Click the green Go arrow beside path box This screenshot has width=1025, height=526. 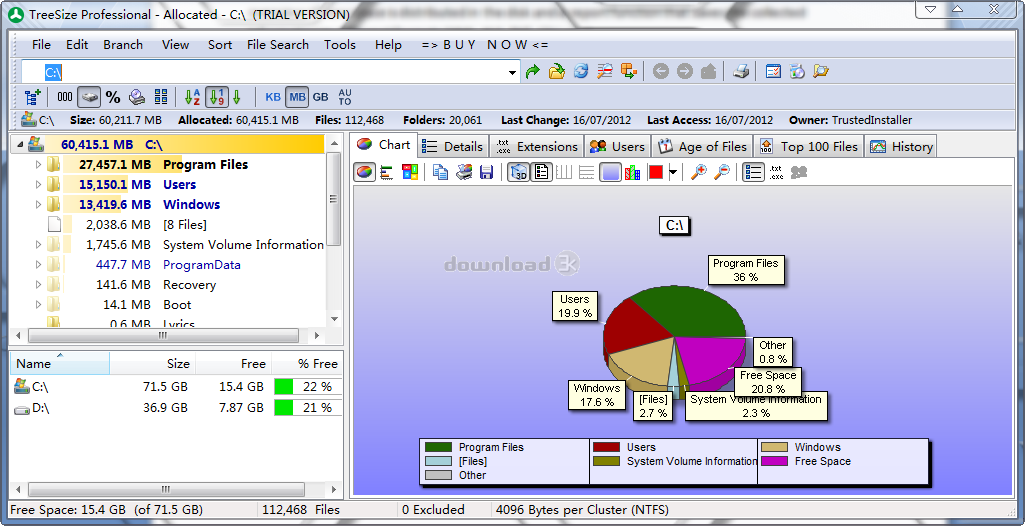click(533, 71)
